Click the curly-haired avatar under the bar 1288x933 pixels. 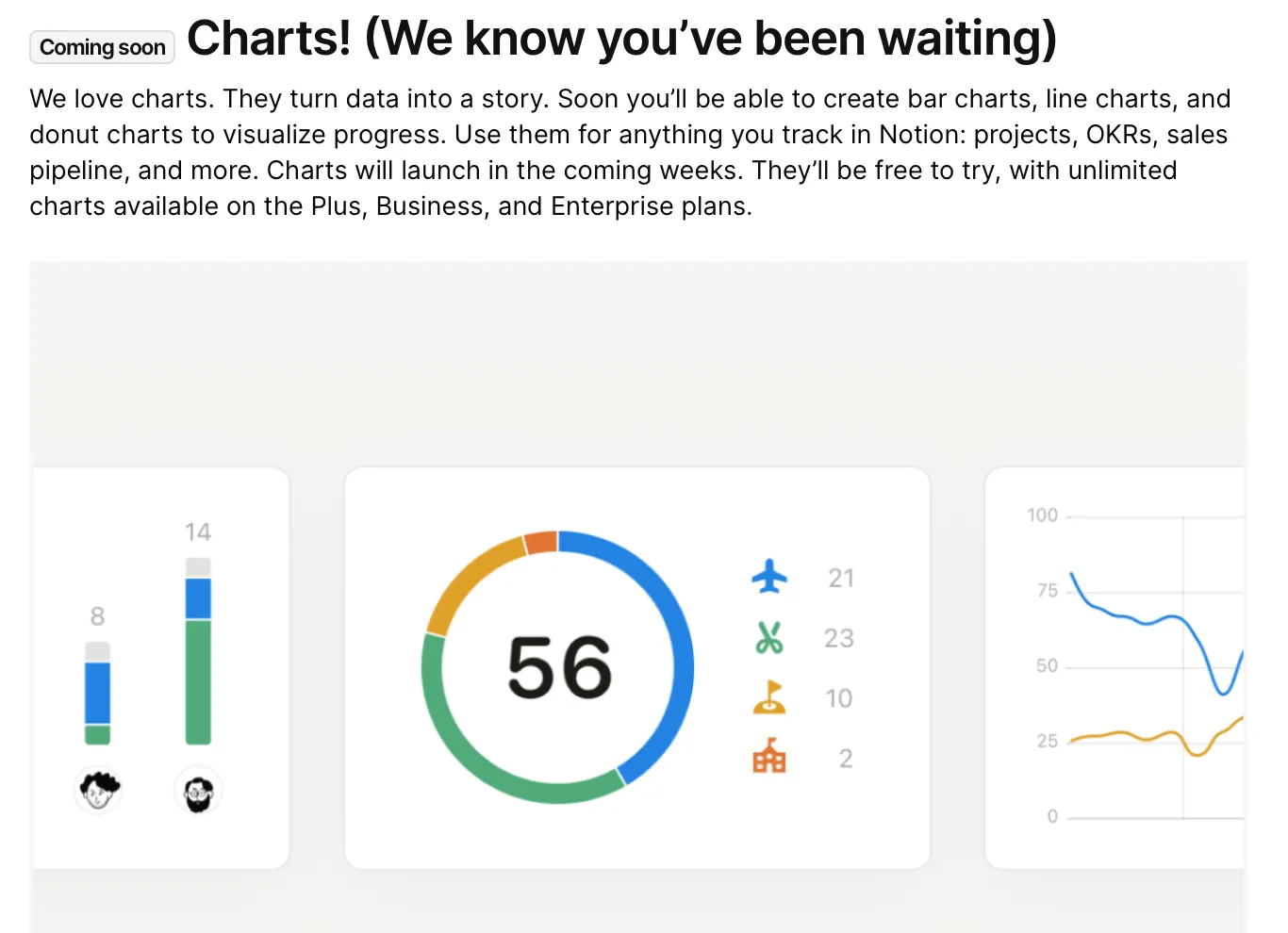coord(98,790)
